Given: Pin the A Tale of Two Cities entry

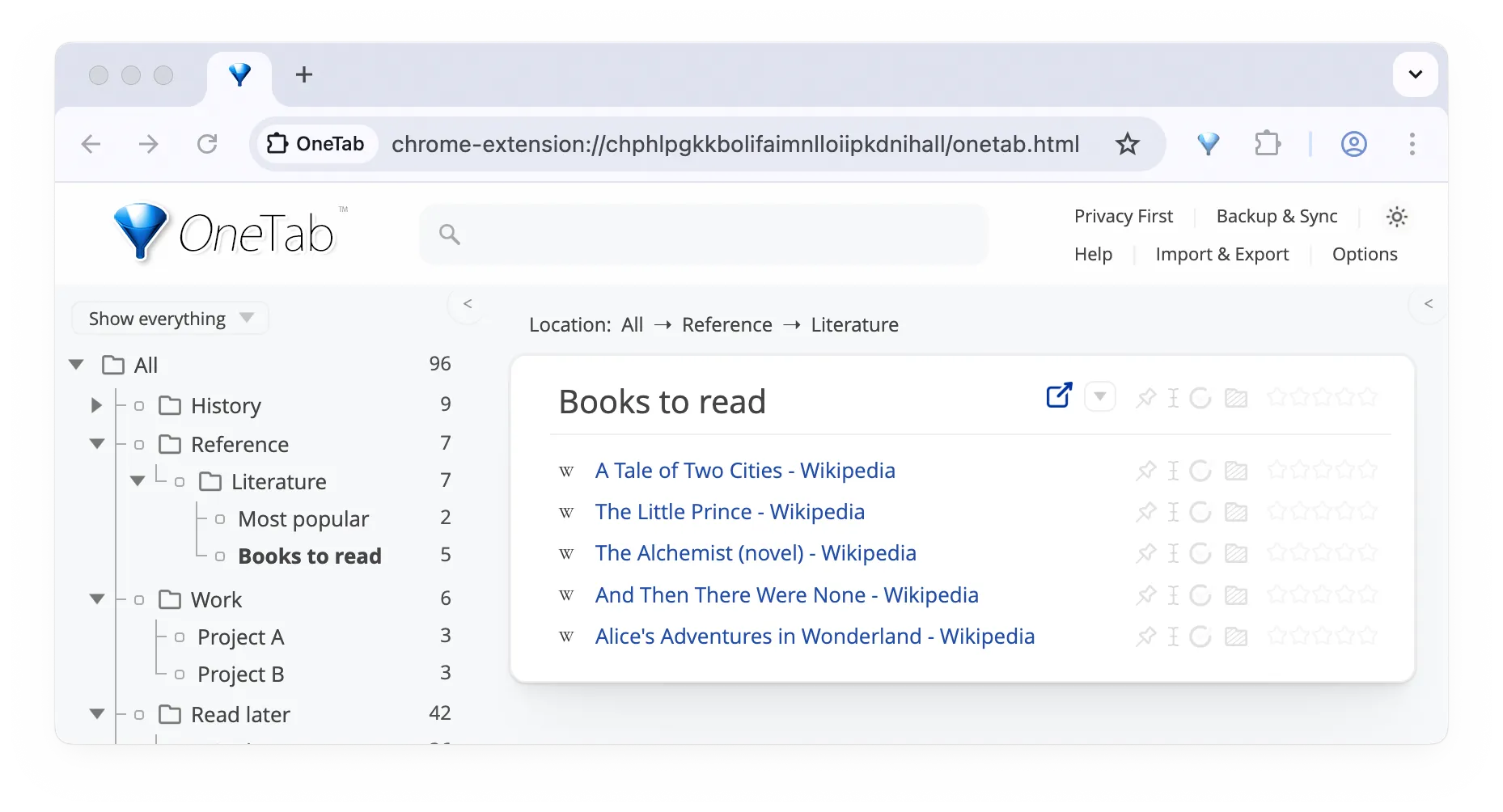Looking at the screenshot, I should 1145,471.
